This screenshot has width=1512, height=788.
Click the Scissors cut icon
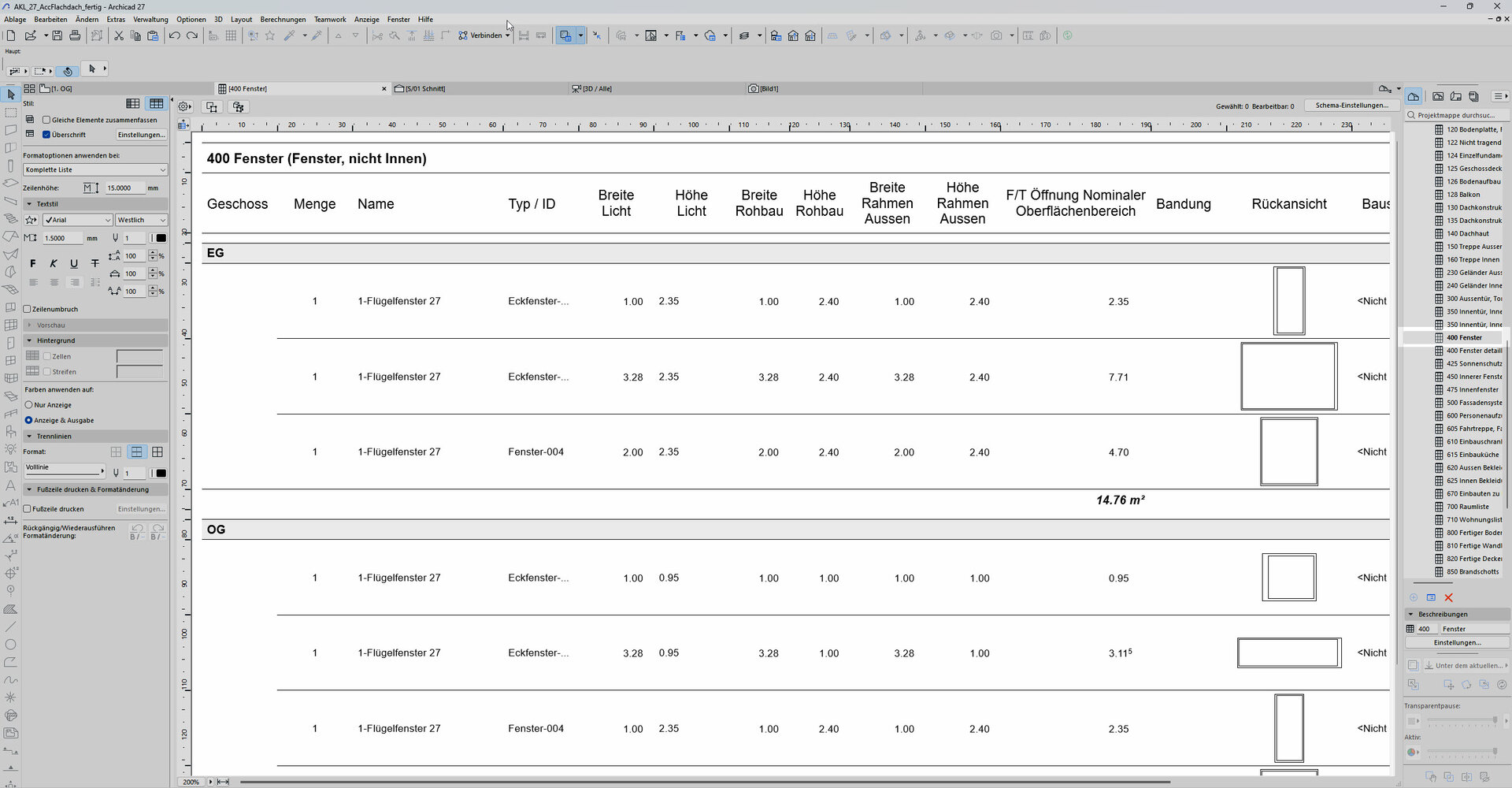(x=118, y=35)
